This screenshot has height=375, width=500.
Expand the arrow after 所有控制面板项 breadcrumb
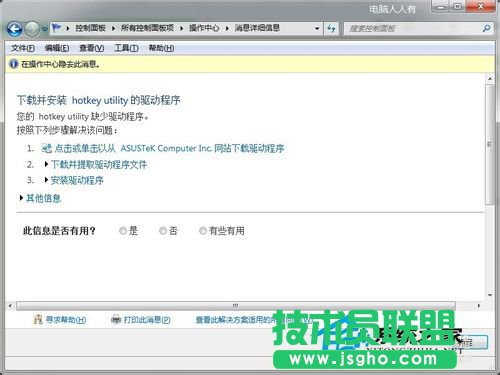coord(182,29)
